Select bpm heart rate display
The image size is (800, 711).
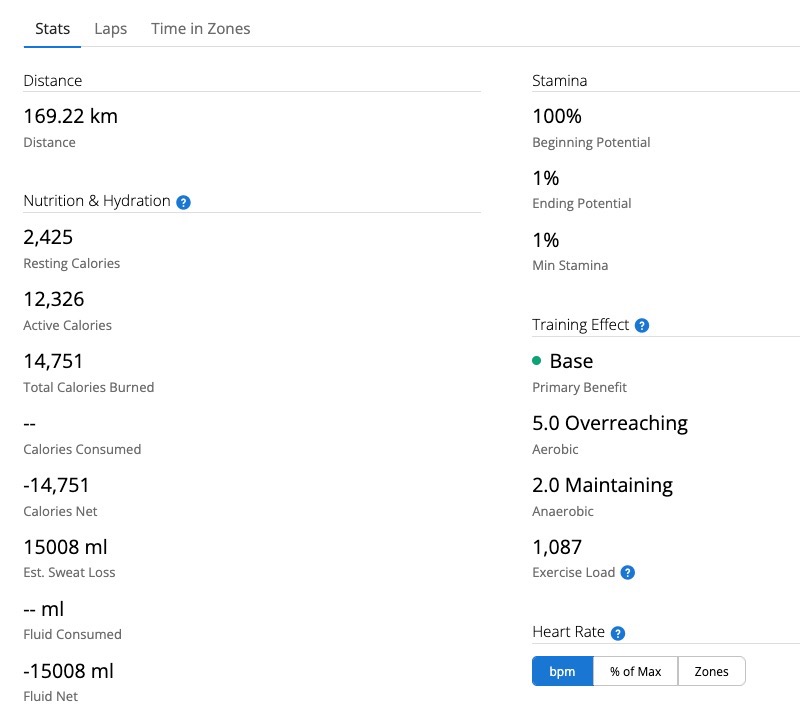[x=562, y=671]
